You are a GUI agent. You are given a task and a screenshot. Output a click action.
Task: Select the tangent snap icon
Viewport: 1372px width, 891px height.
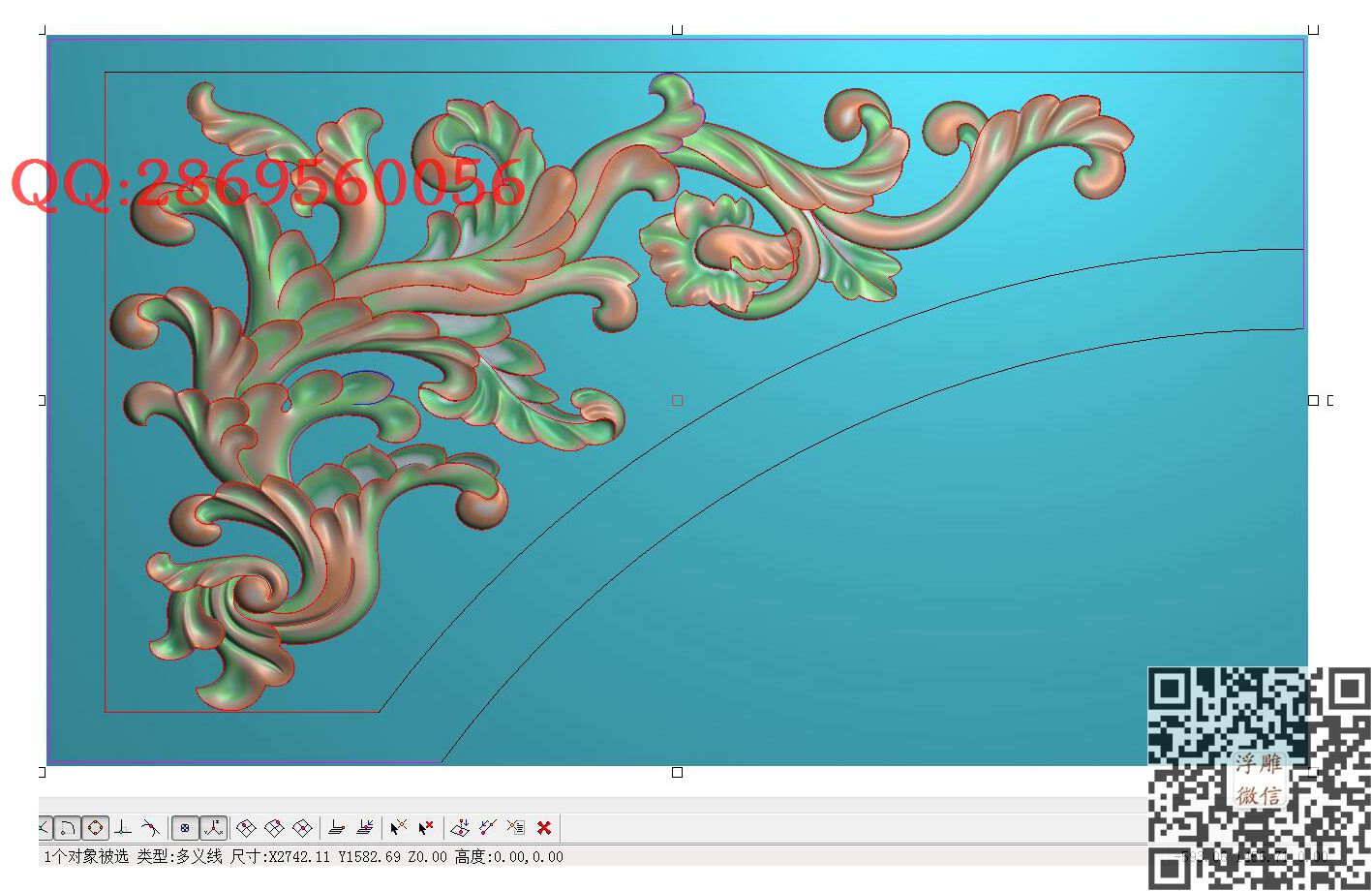(x=150, y=828)
